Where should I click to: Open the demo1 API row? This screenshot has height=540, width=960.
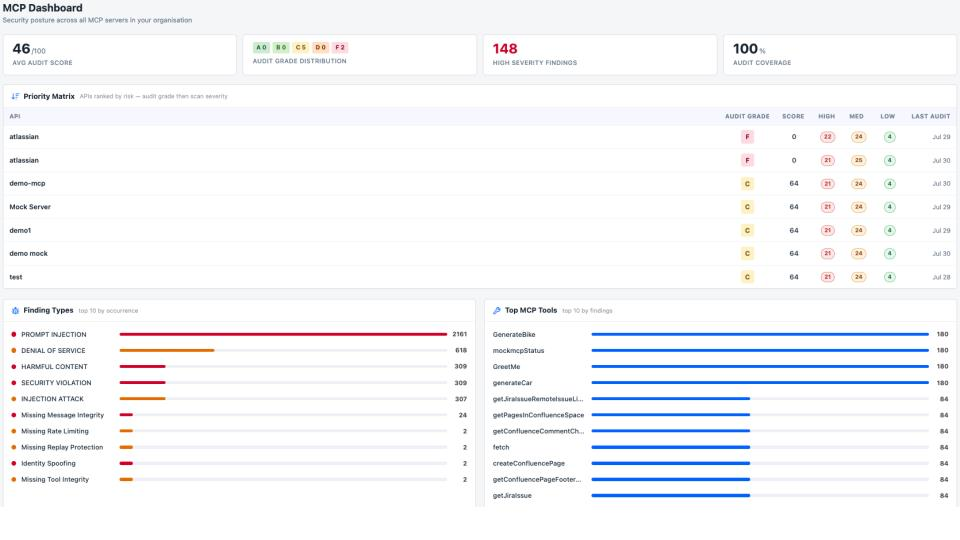coord(480,230)
